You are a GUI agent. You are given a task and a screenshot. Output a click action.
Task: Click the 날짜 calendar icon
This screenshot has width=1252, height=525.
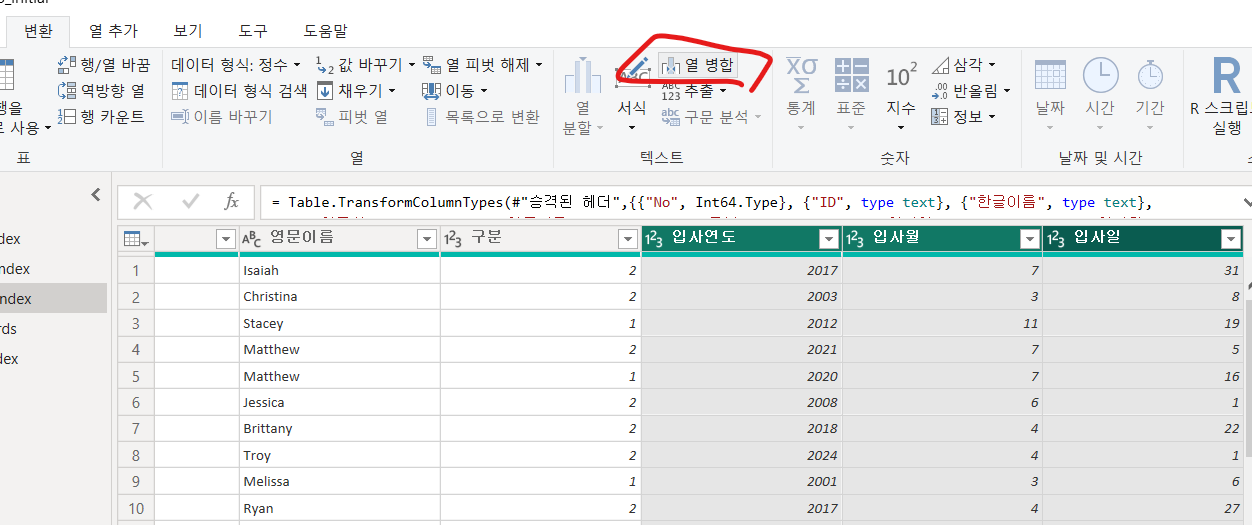[1050, 75]
